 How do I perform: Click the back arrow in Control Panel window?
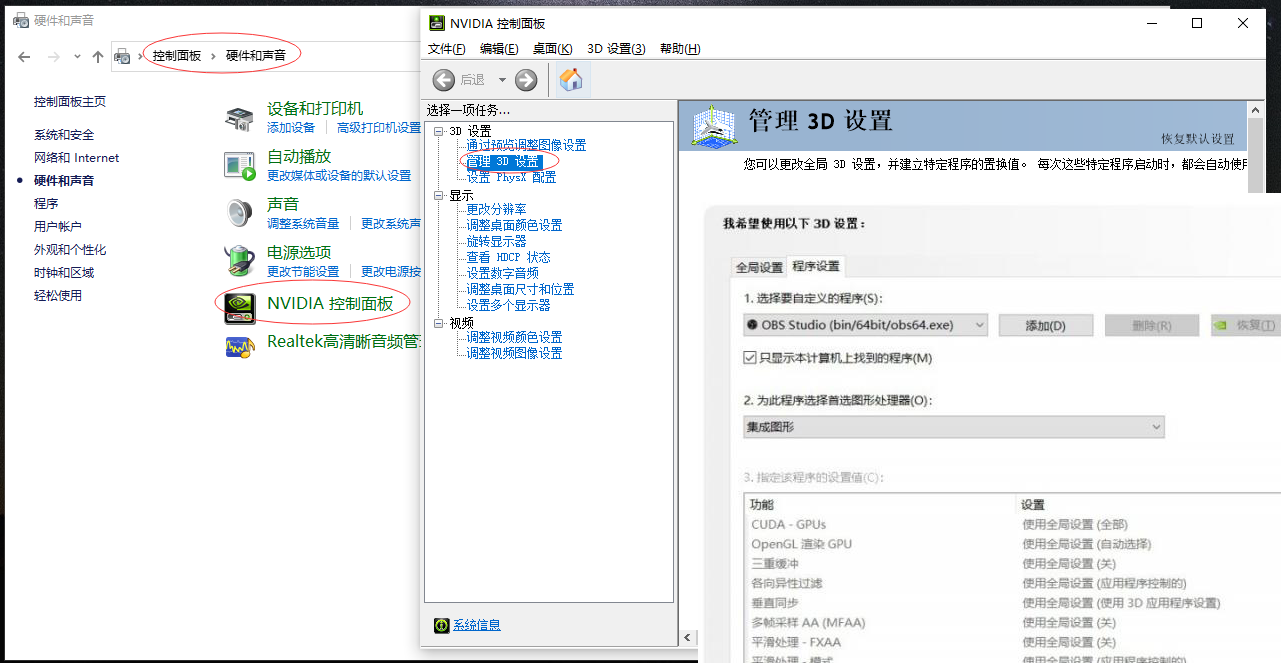coord(24,57)
